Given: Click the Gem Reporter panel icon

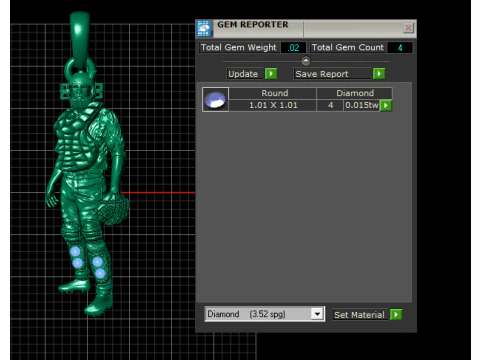Looking at the screenshot, I should [x=204, y=28].
